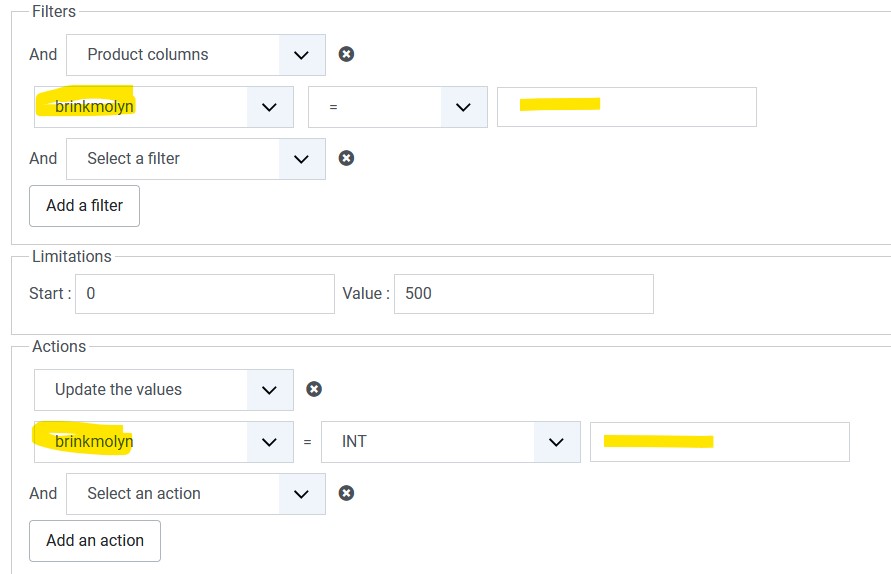Screen dimensions: 891x574
Task: Click the Filters section heading
Action: tap(54, 11)
